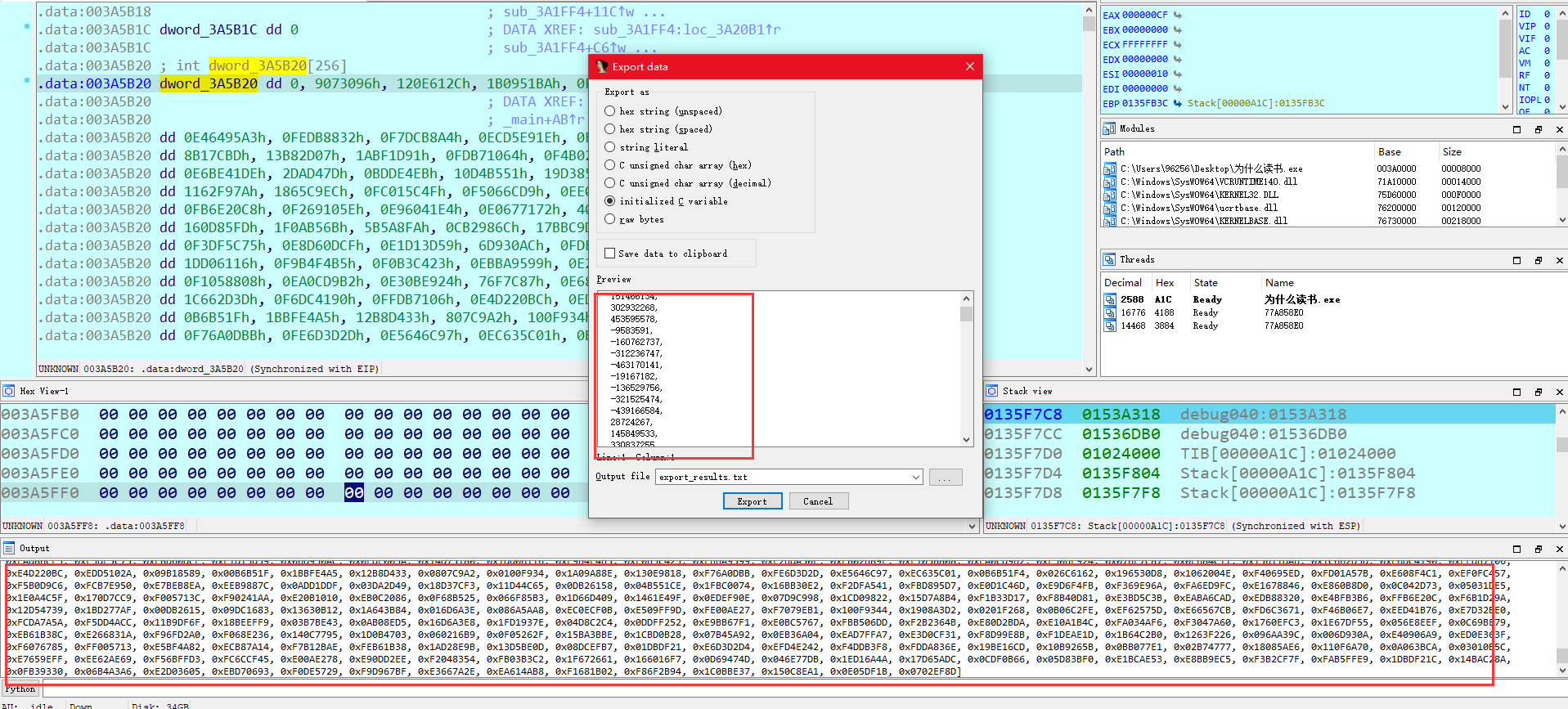The width and height of the screenshot is (1568, 709).
Task: Click the thread icon for thread 2588
Action: [1110, 299]
